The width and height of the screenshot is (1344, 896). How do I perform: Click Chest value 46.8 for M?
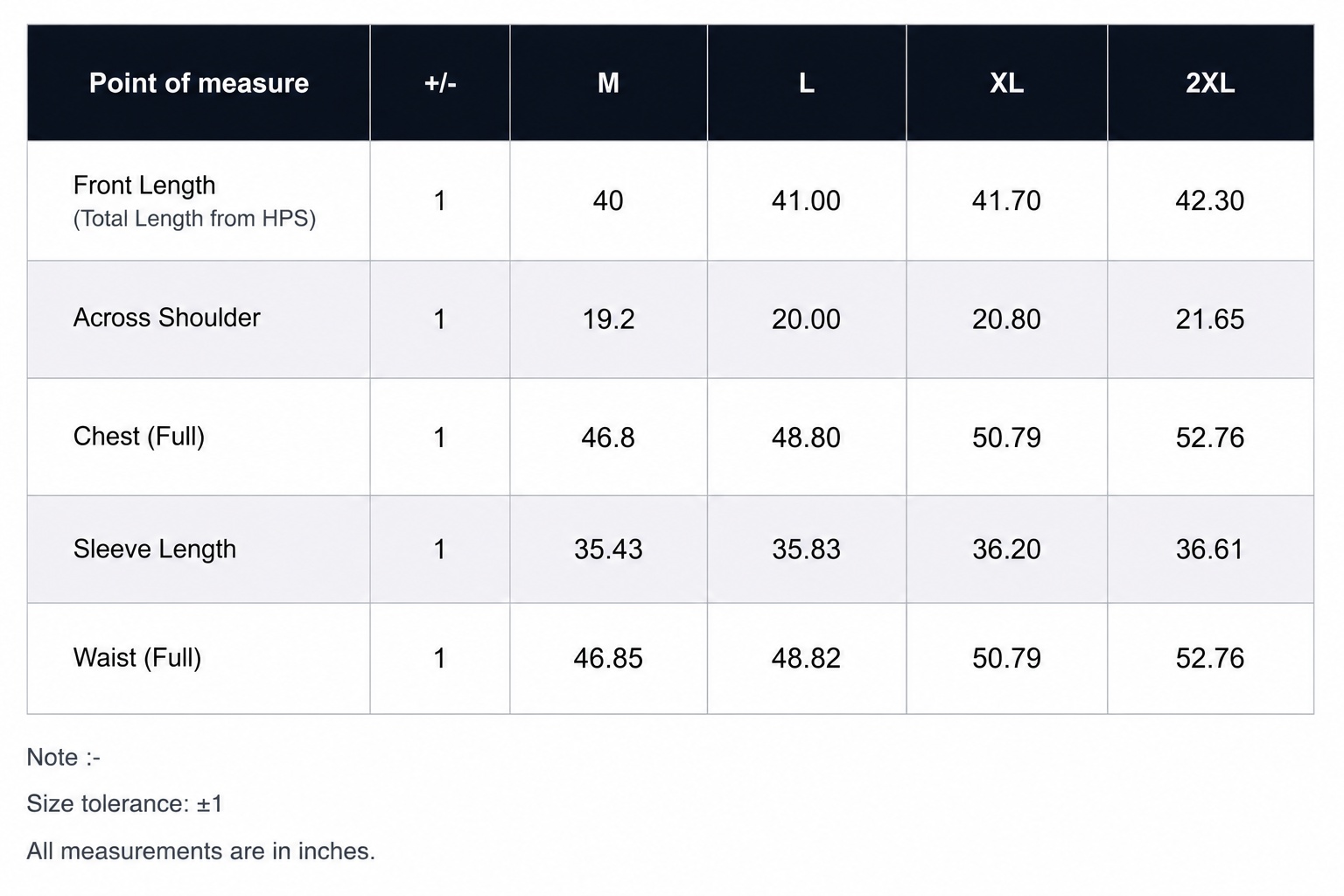(x=608, y=437)
